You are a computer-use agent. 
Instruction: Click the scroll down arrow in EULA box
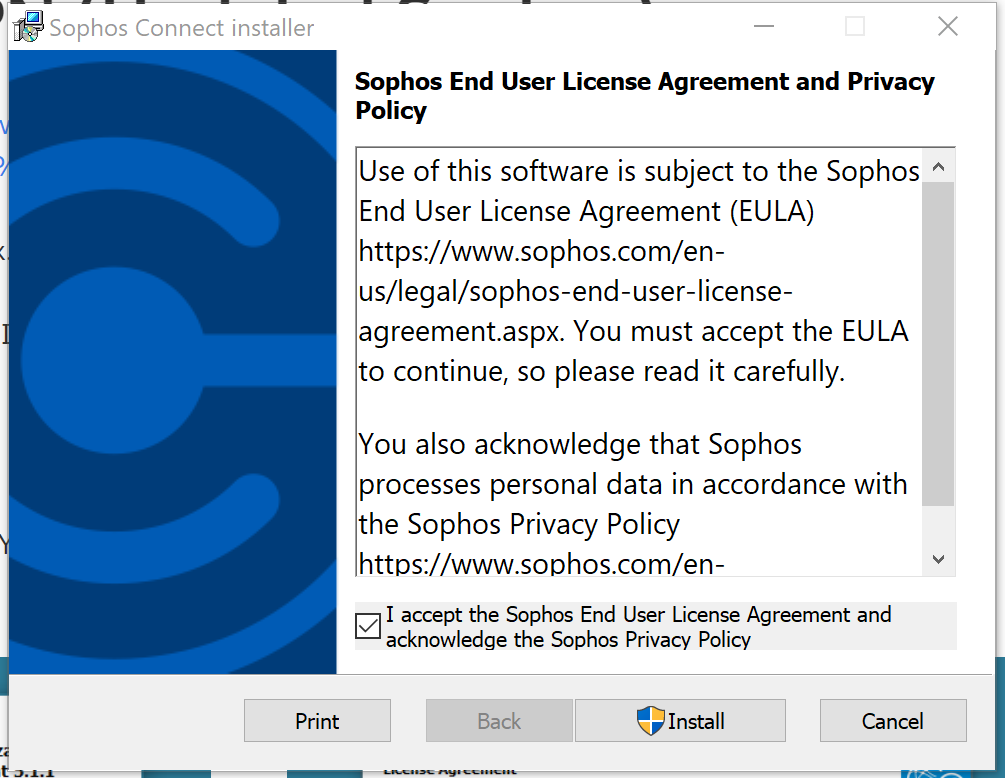938,559
